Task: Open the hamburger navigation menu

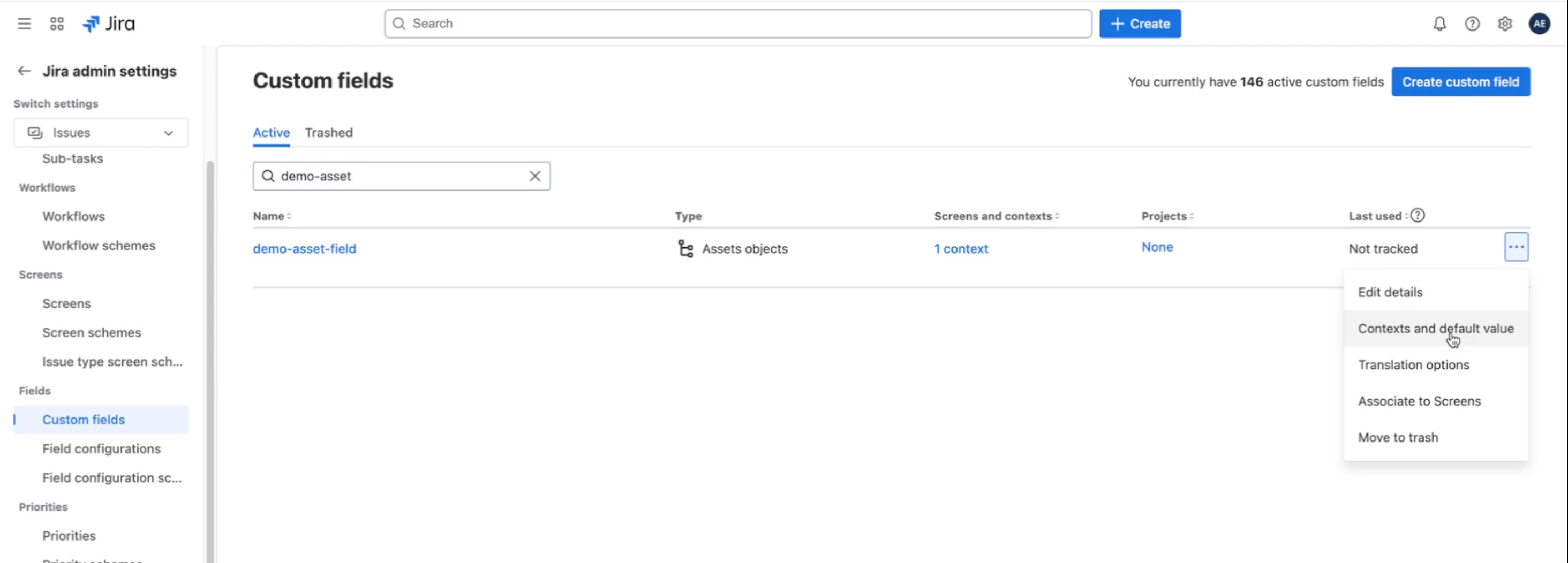Action: pos(24,23)
